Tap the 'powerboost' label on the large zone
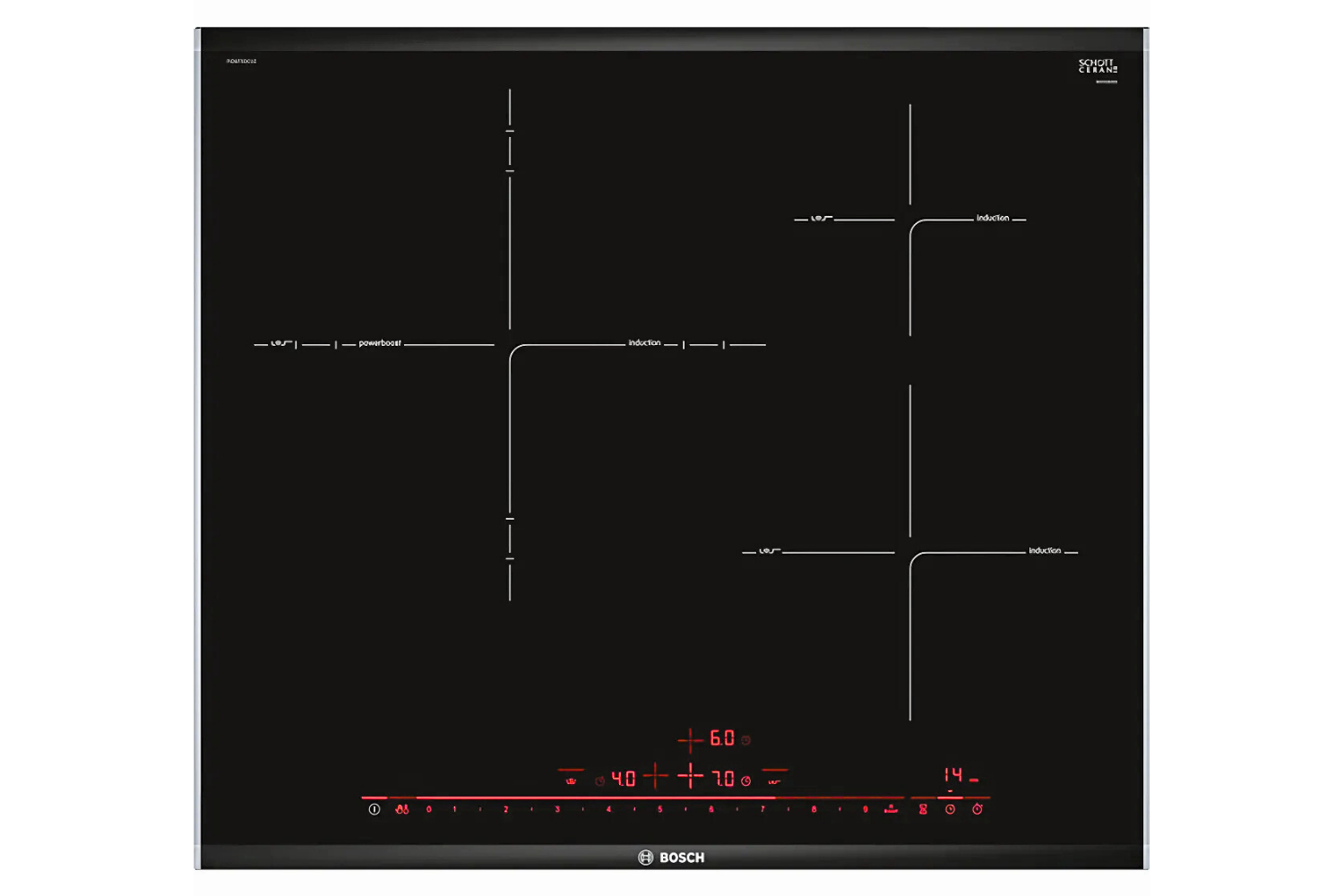1344x896 pixels. click(380, 343)
